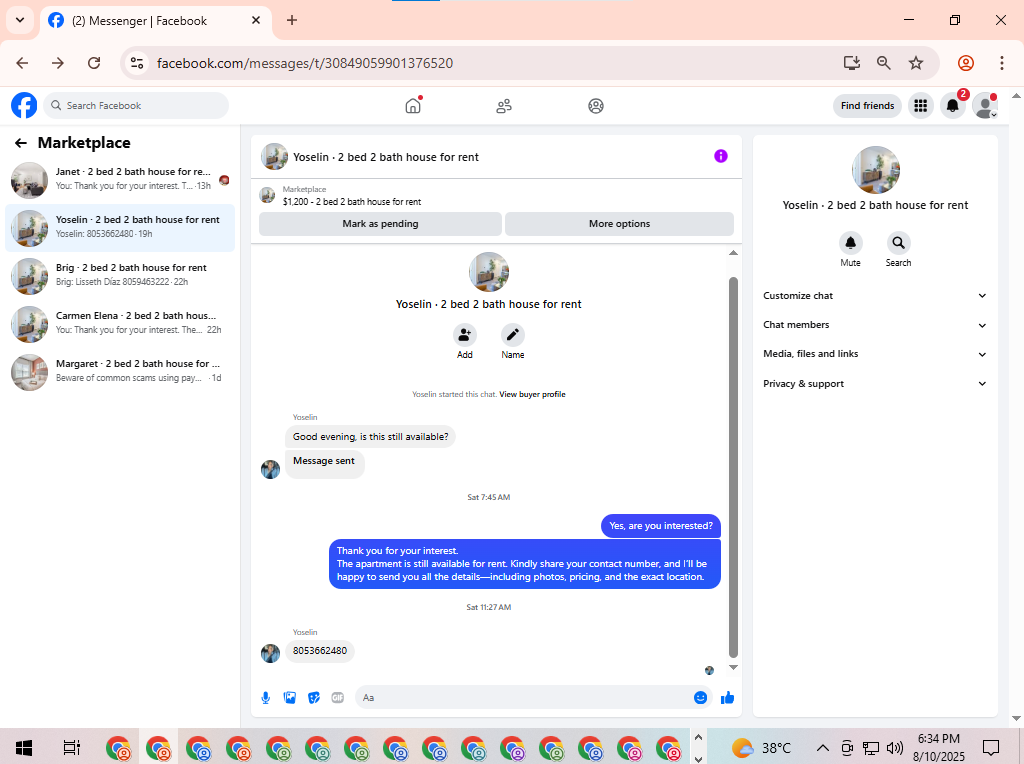The image size is (1024, 764).
Task: Open the Facebook menu grid icon
Action: (x=921, y=105)
